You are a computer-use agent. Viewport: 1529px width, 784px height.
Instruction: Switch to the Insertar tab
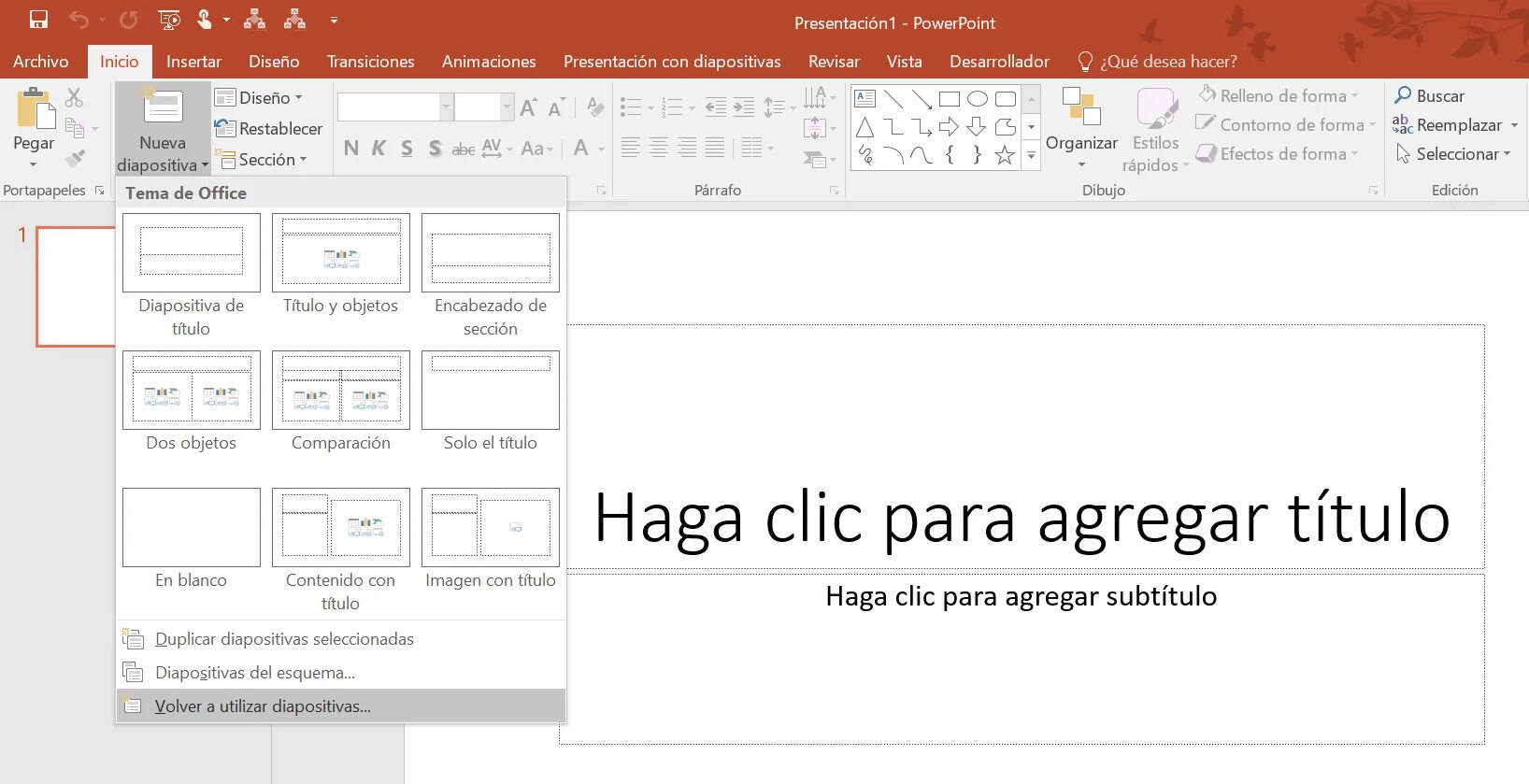(193, 61)
